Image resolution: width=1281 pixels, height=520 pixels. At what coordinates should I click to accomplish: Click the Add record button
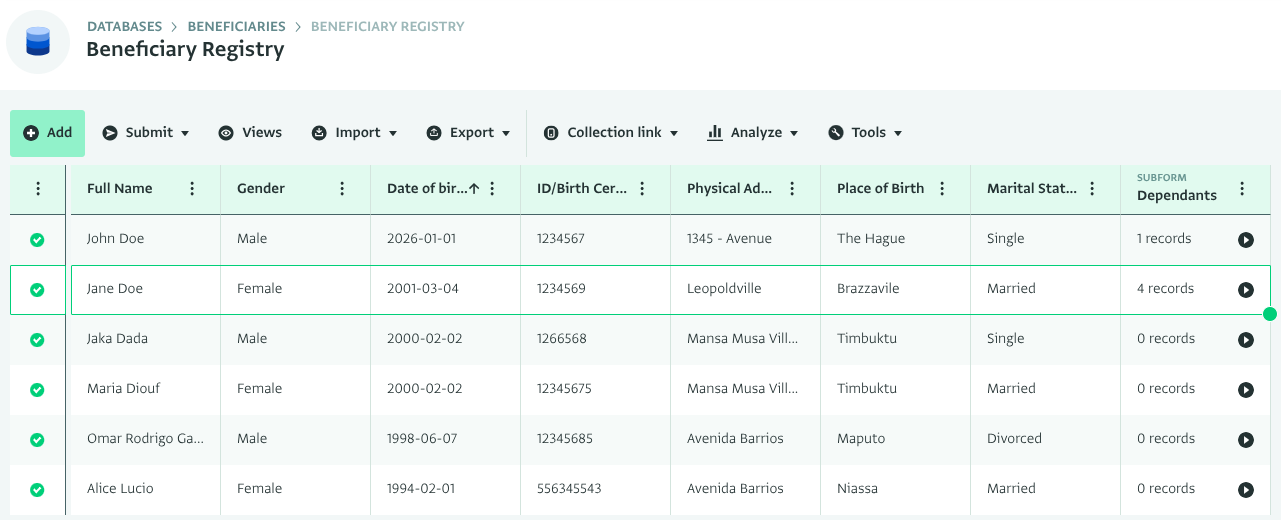tap(48, 133)
